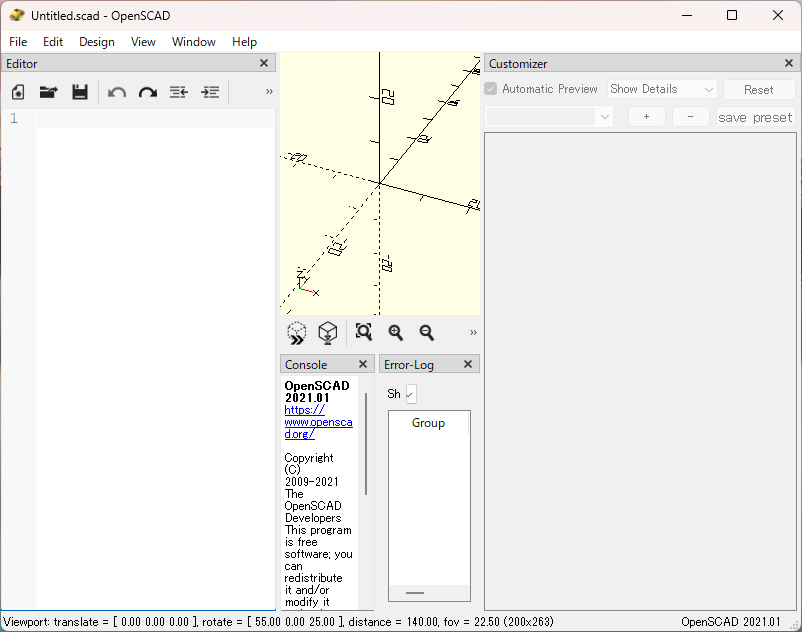This screenshot has height=632, width=802.
Task: Unindent the code with the unindent icon
Action: coord(179,92)
